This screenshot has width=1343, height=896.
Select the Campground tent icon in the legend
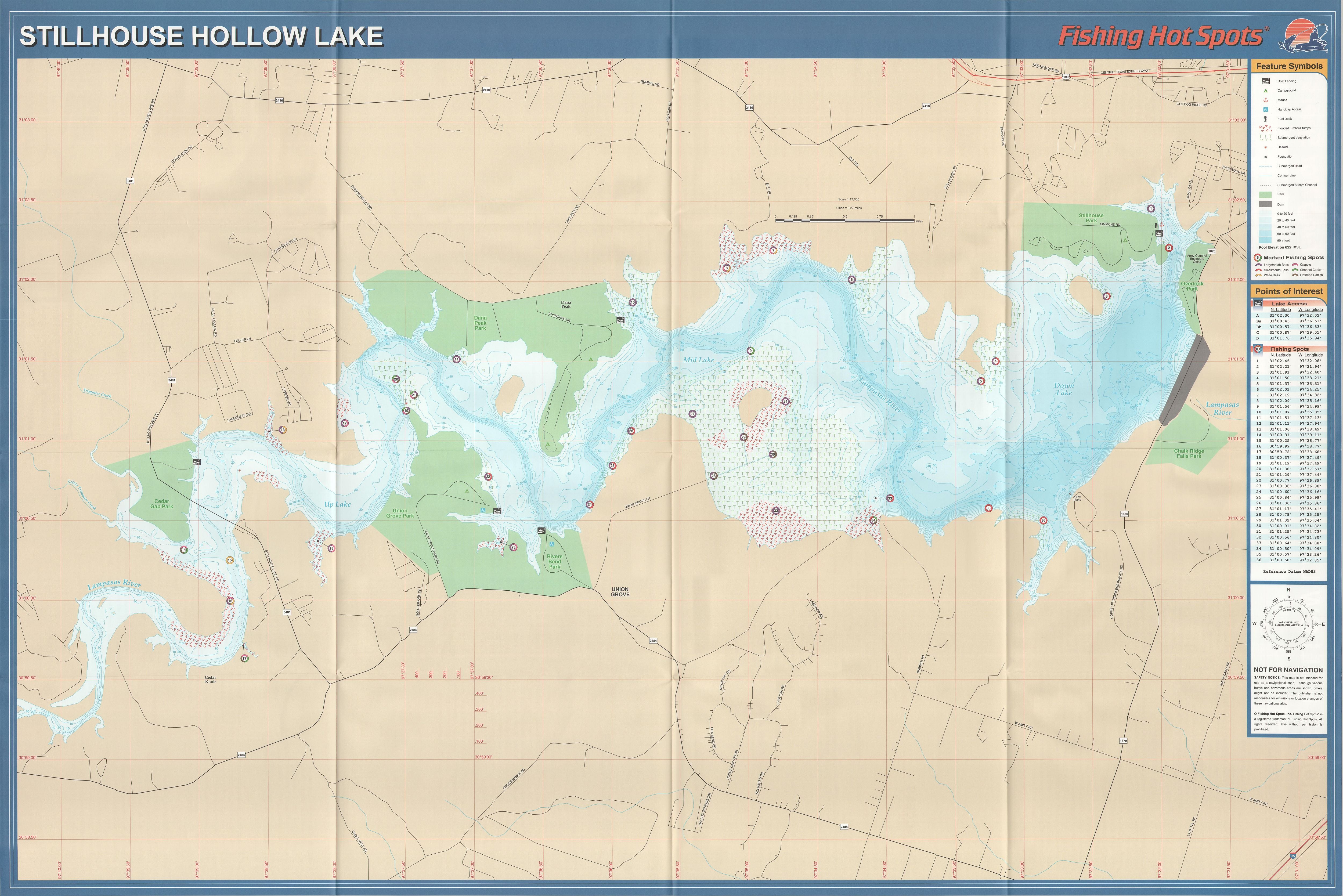pos(1266,91)
